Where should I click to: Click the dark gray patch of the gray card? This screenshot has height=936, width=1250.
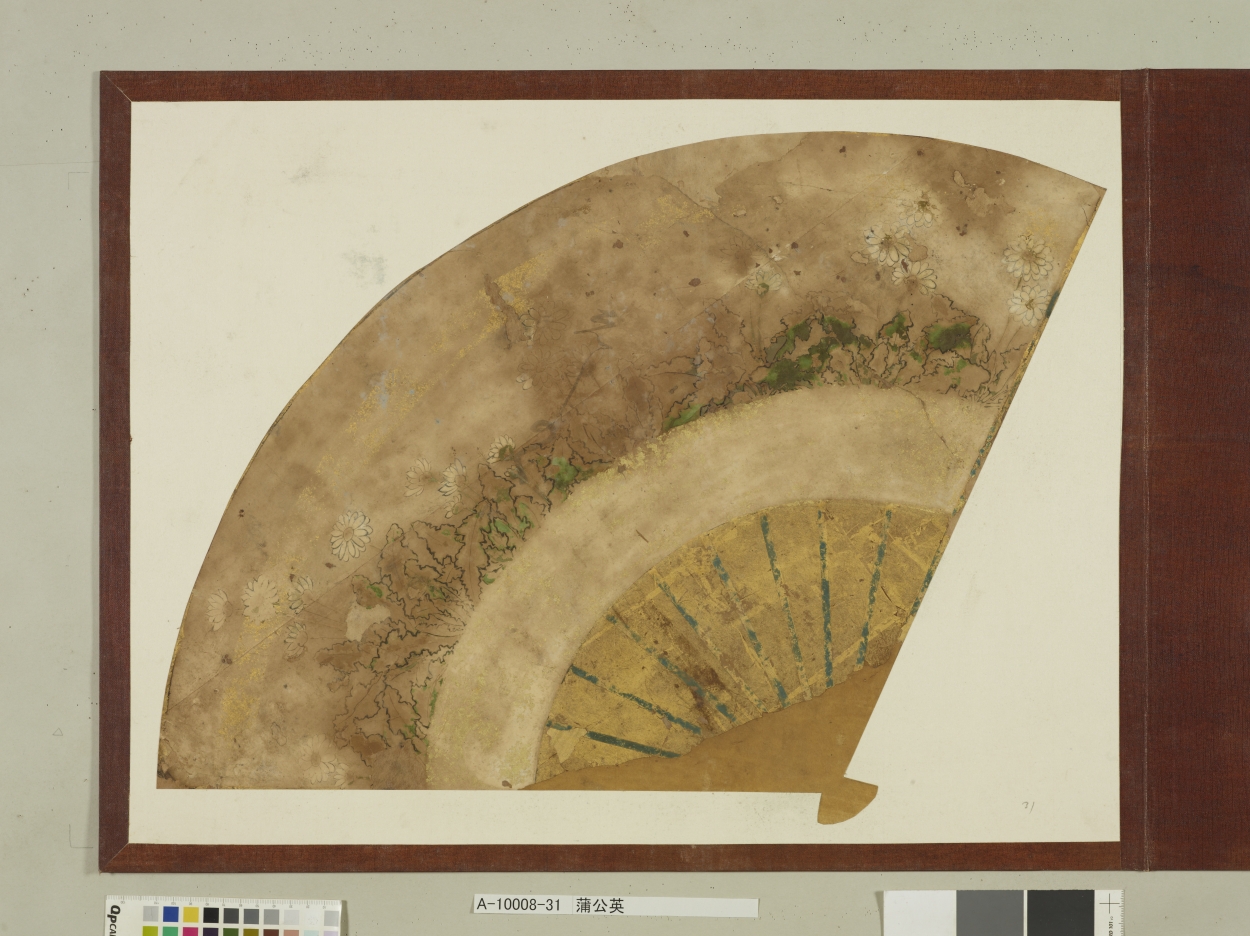(1060, 913)
